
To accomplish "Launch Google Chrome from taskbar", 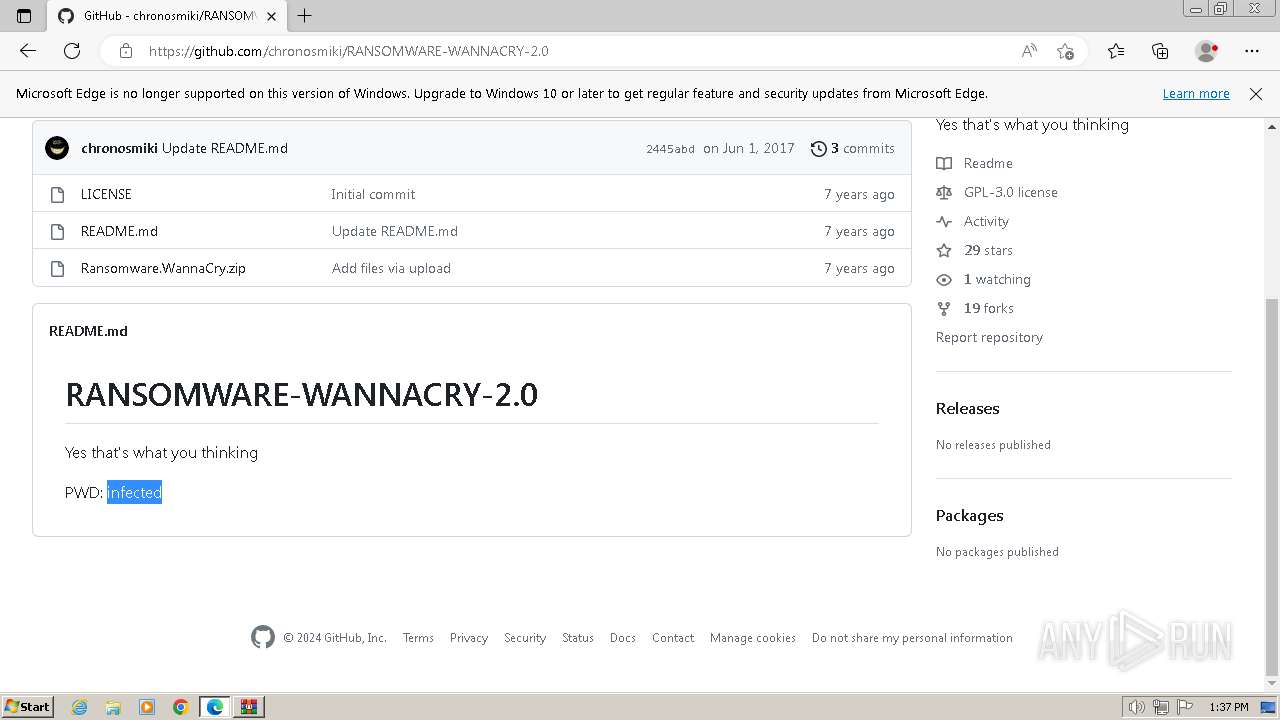I will pyautogui.click(x=181, y=707).
